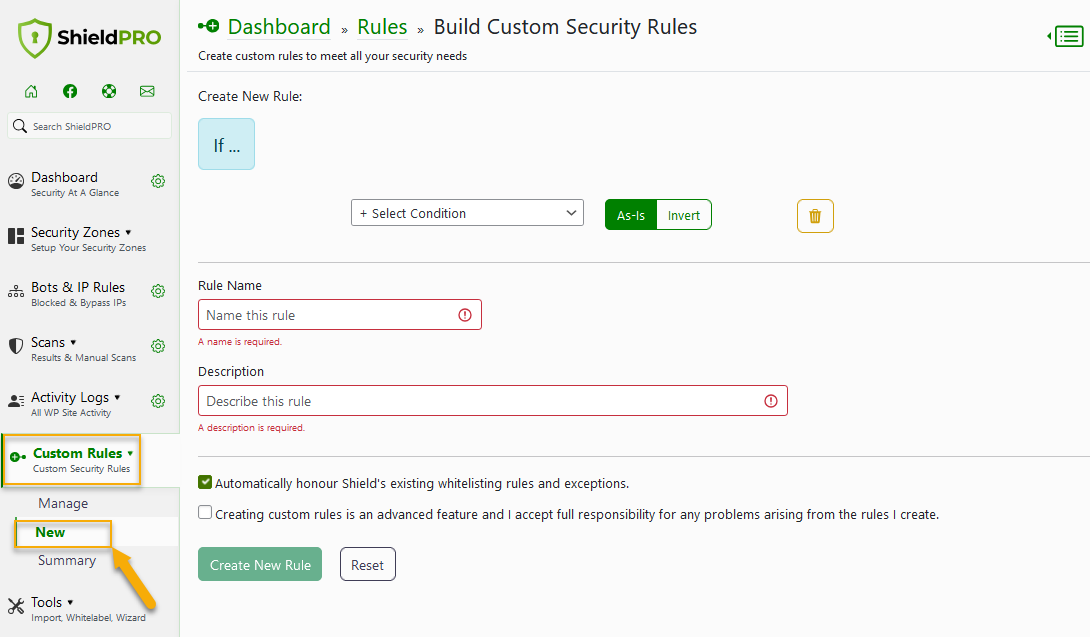Click the email envelope icon
The width and height of the screenshot is (1090, 637).
(x=147, y=90)
